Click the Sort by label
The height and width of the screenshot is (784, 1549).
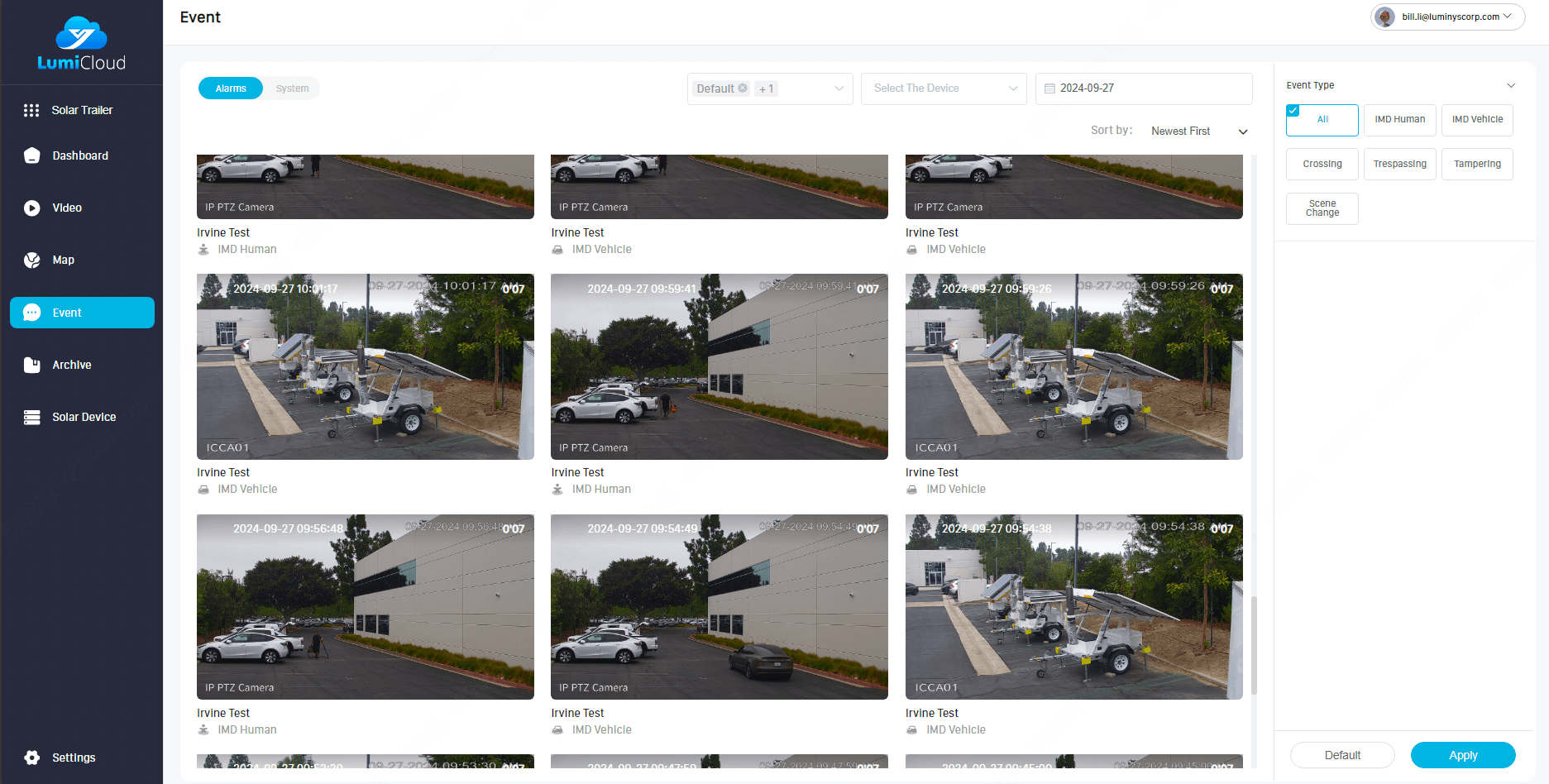point(1111,131)
